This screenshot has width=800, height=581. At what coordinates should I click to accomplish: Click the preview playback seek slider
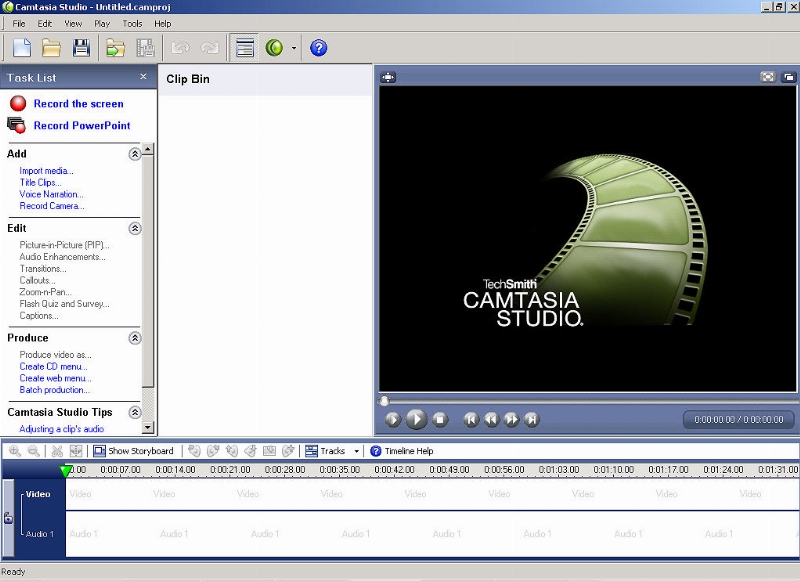click(x=590, y=401)
